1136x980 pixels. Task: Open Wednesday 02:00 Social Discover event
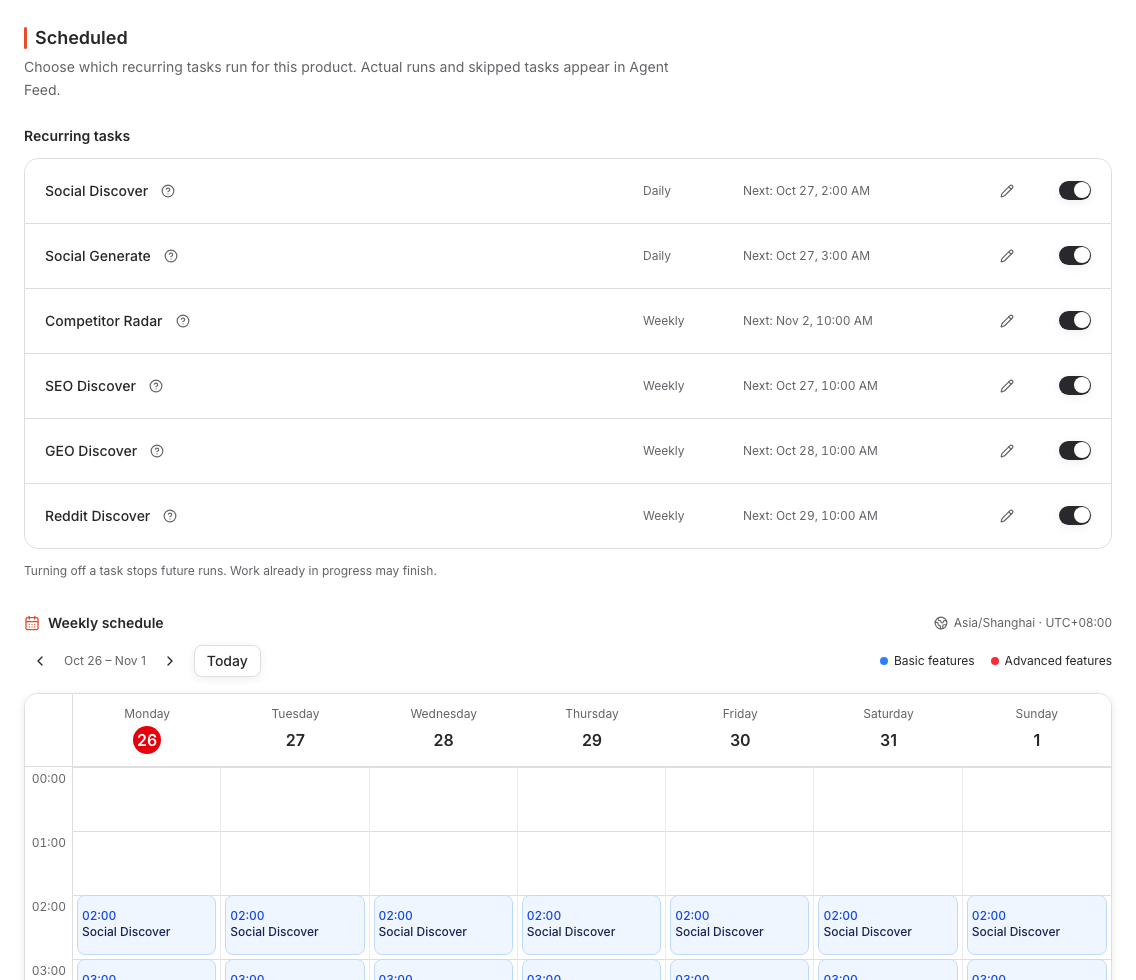443,925
